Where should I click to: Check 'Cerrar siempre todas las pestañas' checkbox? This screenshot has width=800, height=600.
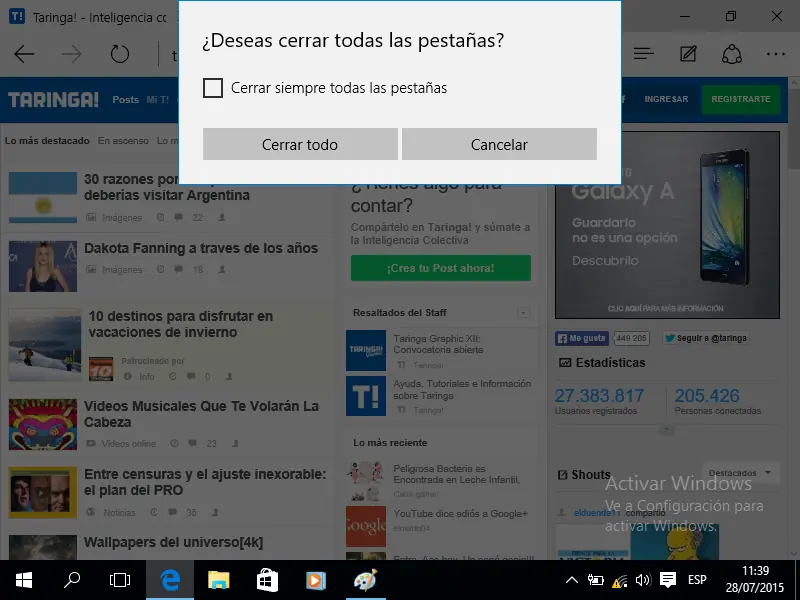click(x=213, y=88)
